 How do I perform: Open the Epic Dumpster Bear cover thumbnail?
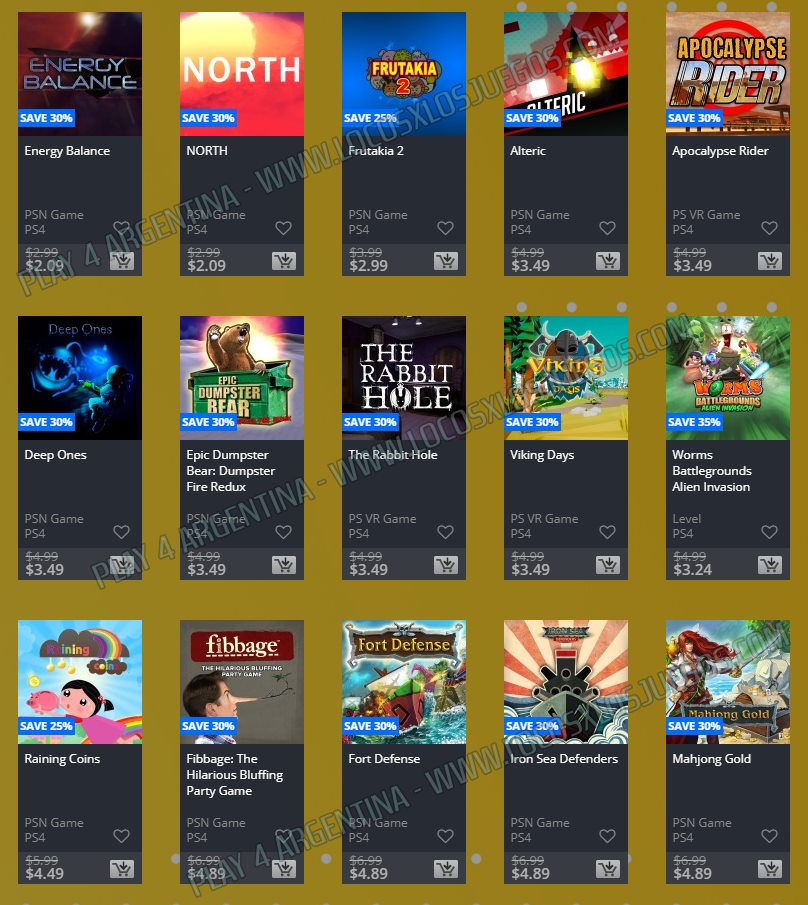click(x=242, y=378)
